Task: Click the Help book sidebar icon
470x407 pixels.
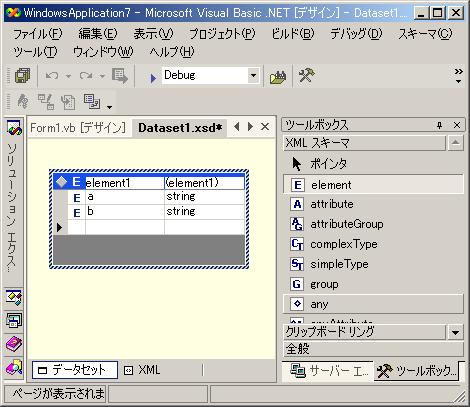Action: 14,344
